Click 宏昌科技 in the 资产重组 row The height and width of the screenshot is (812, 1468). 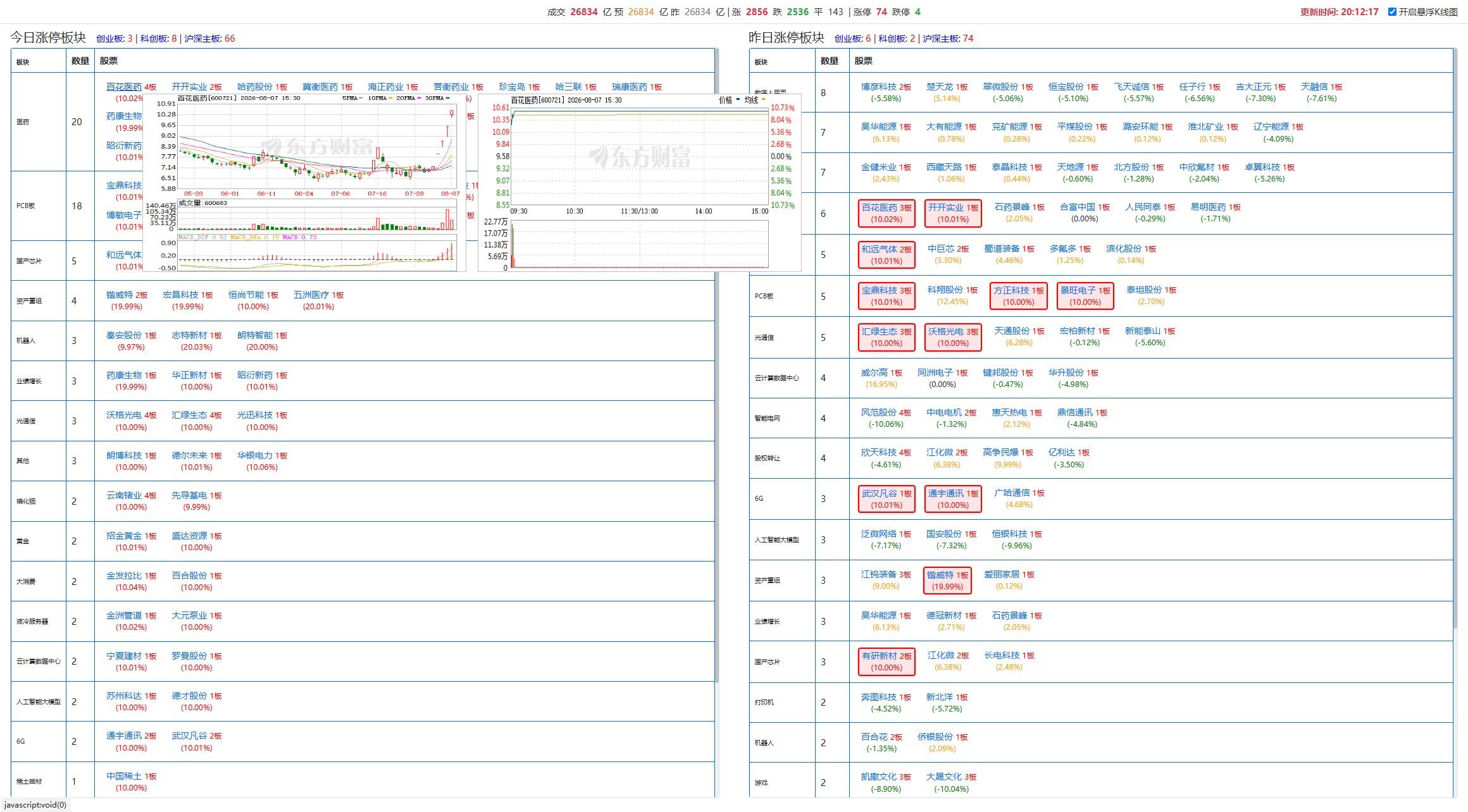coord(181,295)
